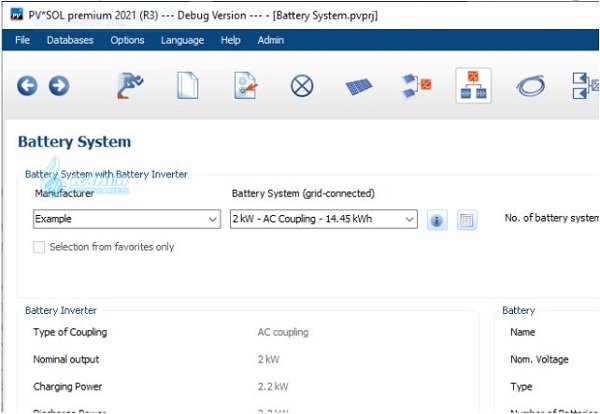Screen dimensions: 600x414
Task: Click the Nom. Voltage label
Action: click(x=540, y=359)
